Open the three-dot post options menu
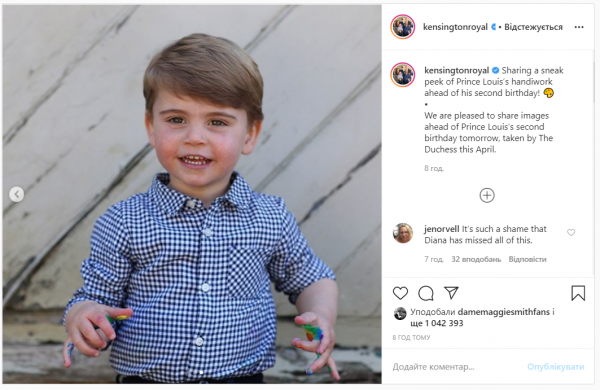 click(x=579, y=27)
